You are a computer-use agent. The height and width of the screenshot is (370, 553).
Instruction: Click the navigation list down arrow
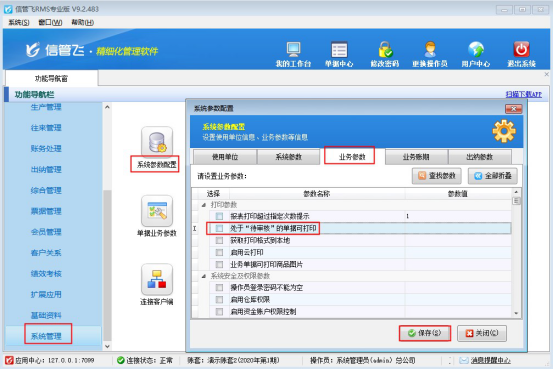(x=108, y=347)
